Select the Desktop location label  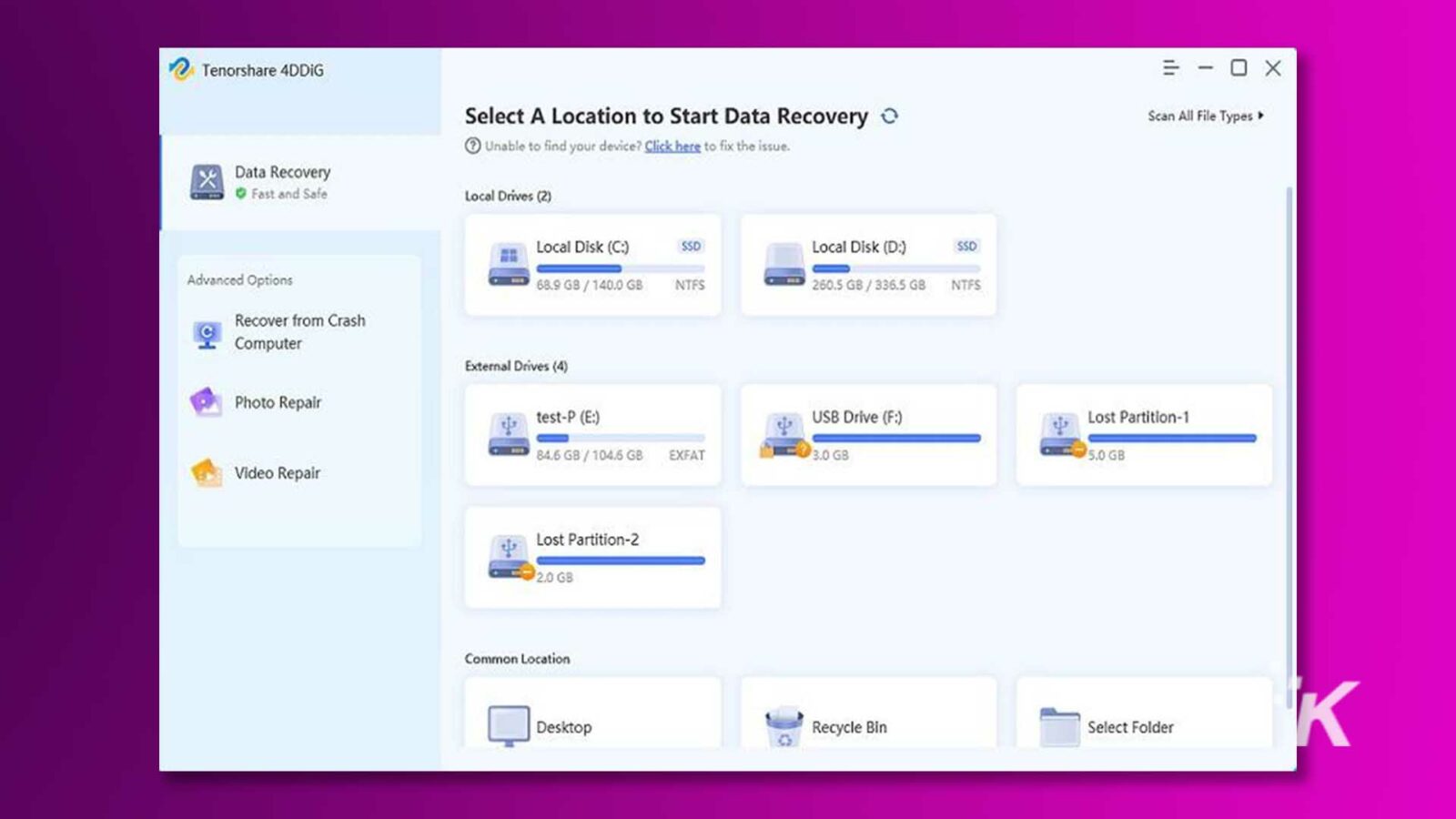(x=564, y=727)
